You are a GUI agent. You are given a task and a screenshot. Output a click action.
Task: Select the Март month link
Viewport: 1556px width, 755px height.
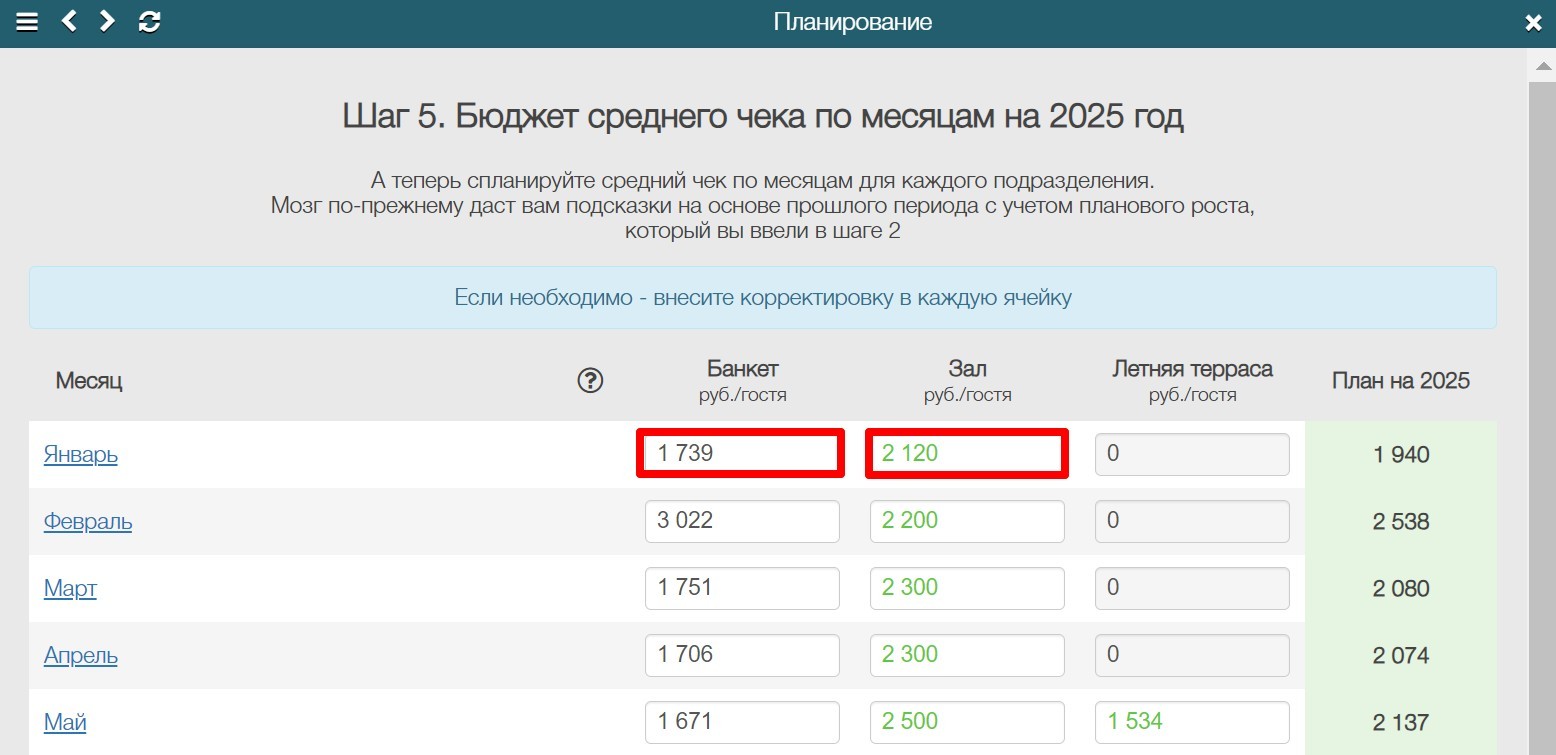click(x=70, y=589)
